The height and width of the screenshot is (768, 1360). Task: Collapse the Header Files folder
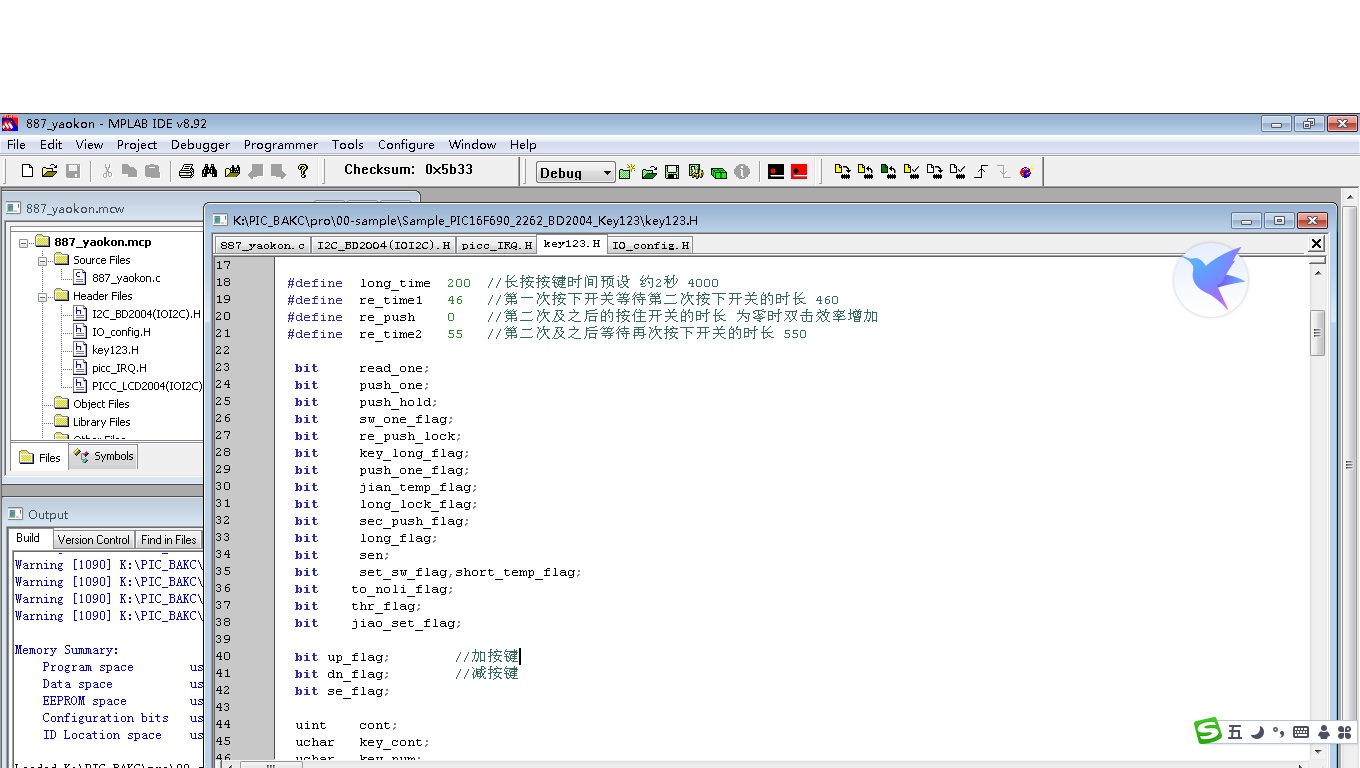pyautogui.click(x=43, y=296)
